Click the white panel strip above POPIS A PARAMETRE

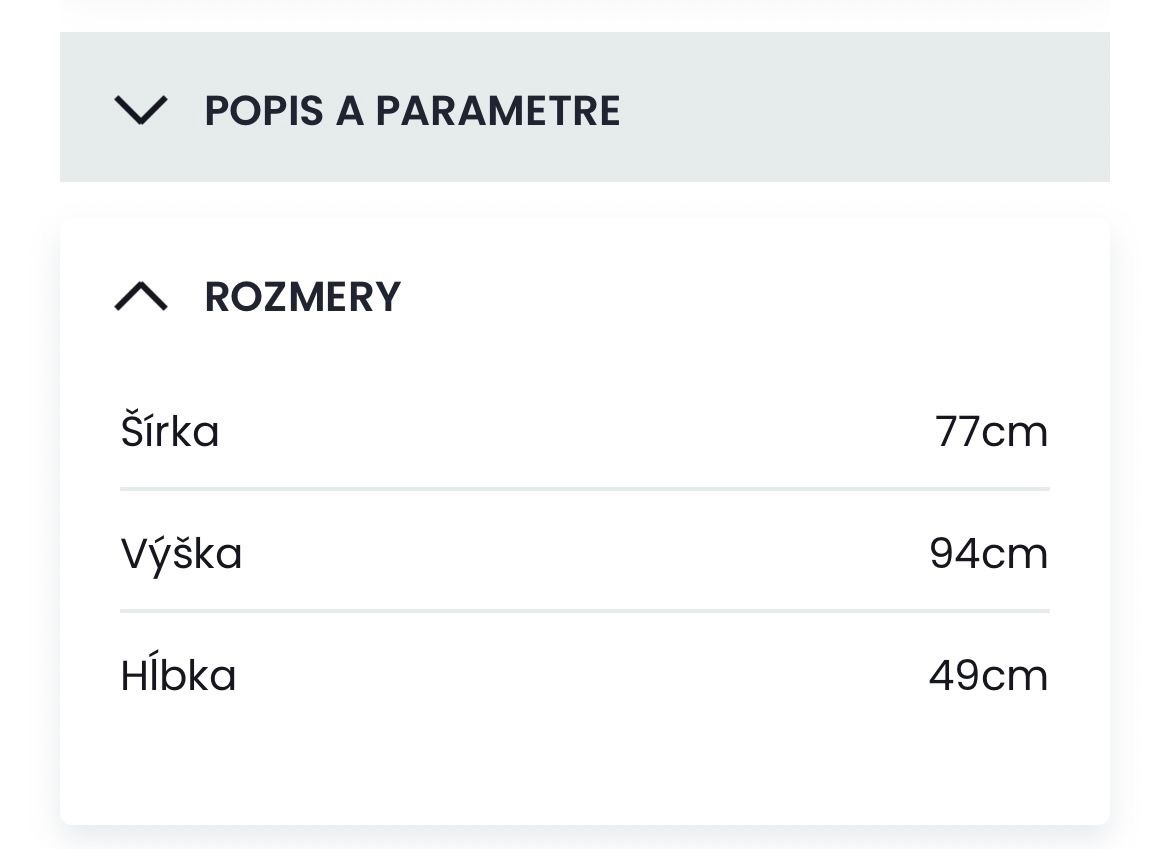tap(585, 12)
